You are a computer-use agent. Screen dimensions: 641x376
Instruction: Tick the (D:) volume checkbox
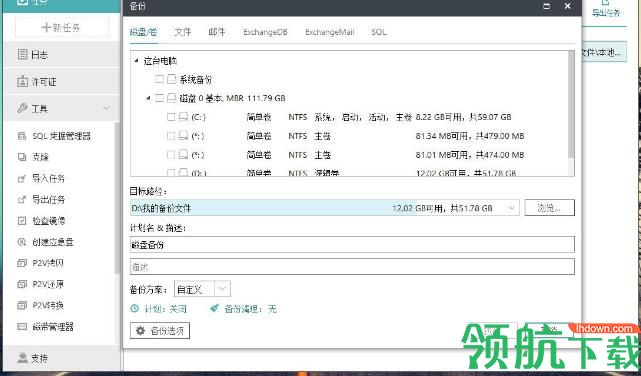[x=171, y=172]
